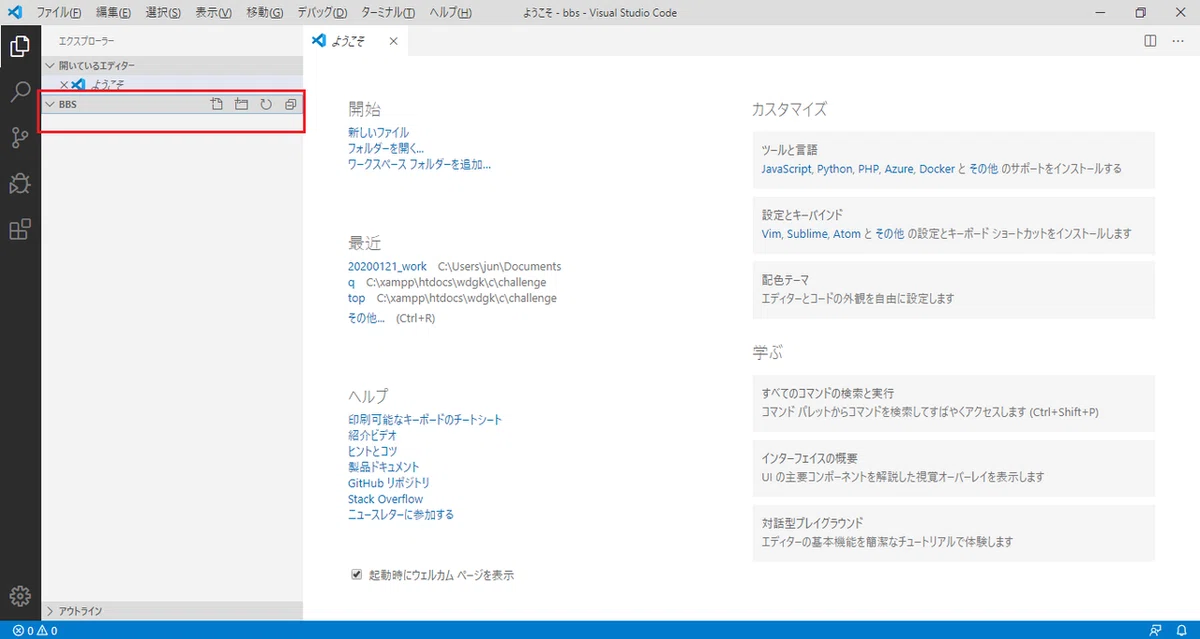Close the ようこそ tab
This screenshot has height=639, width=1200.
click(393, 41)
